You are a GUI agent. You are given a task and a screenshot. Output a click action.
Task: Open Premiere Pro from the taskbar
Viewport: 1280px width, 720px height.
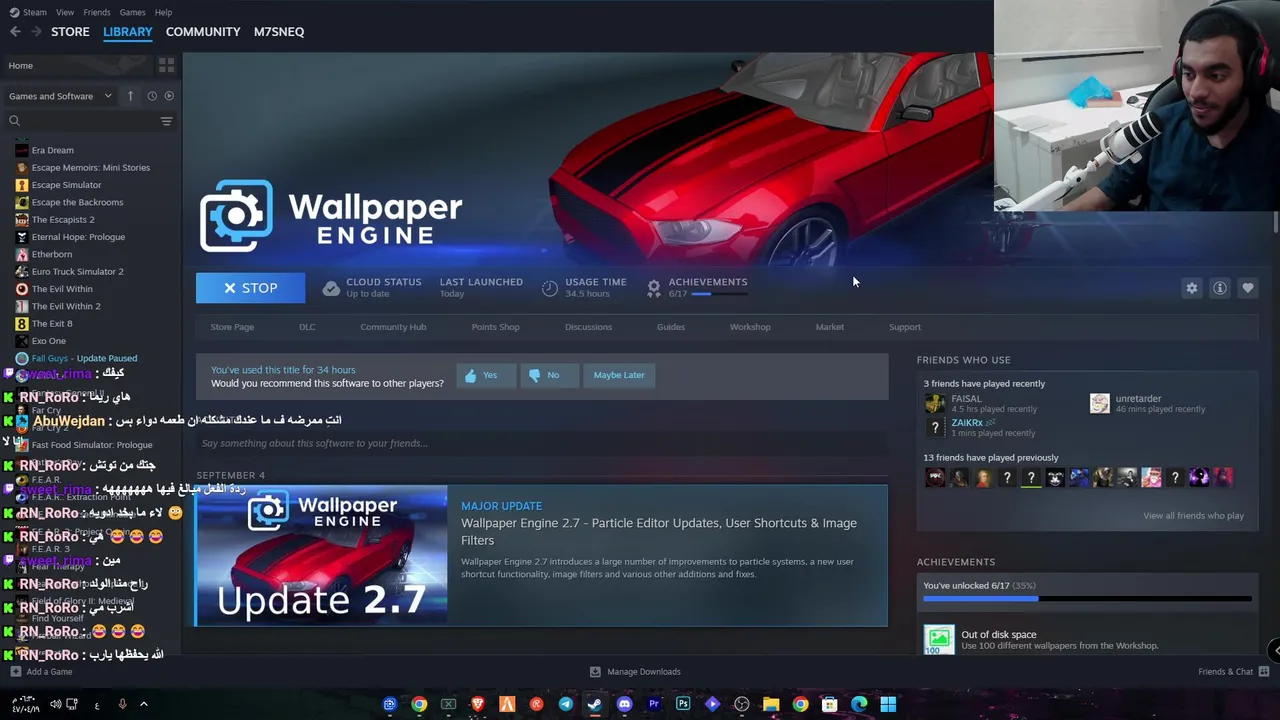pos(654,704)
